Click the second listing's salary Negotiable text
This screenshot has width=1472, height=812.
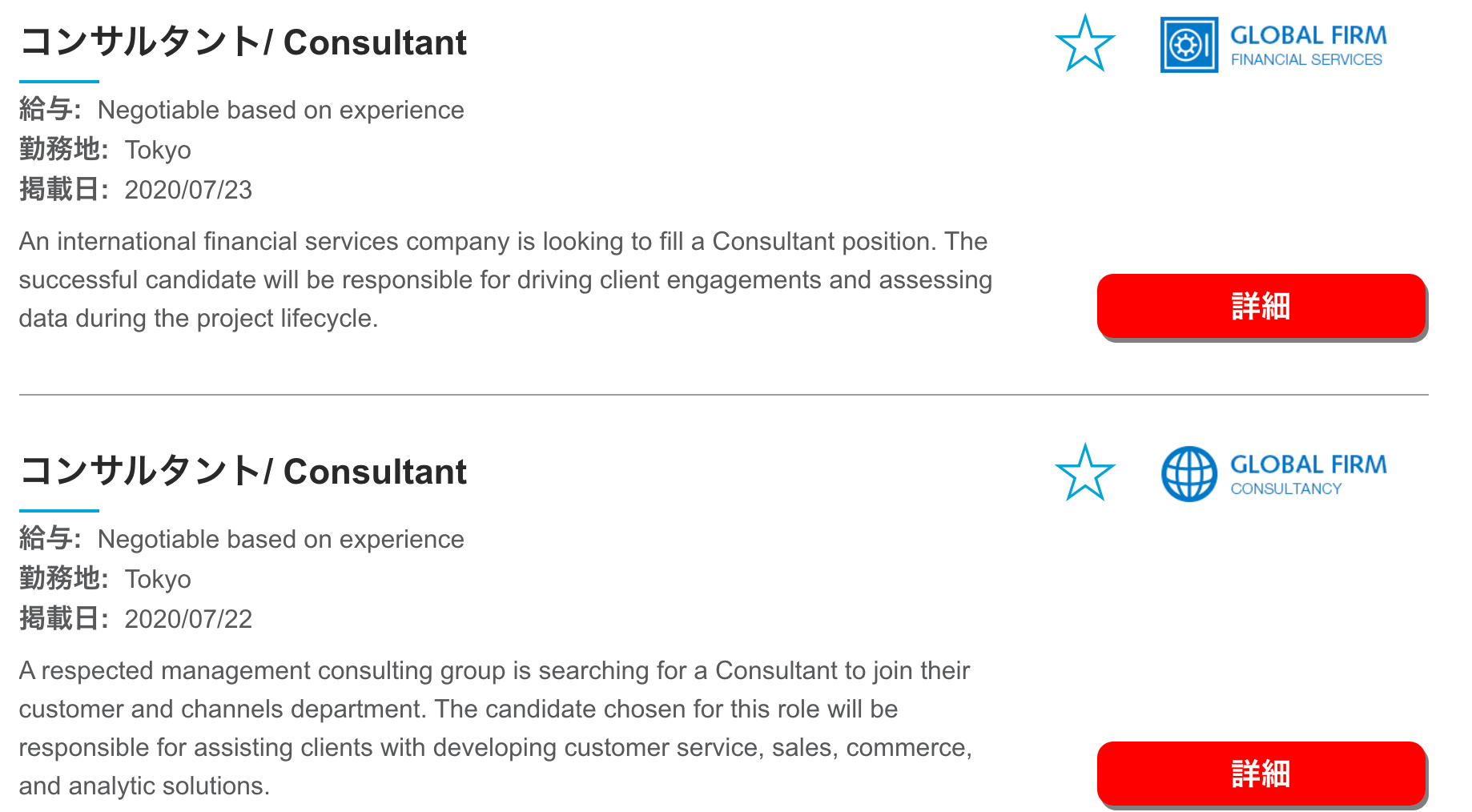pos(280,539)
